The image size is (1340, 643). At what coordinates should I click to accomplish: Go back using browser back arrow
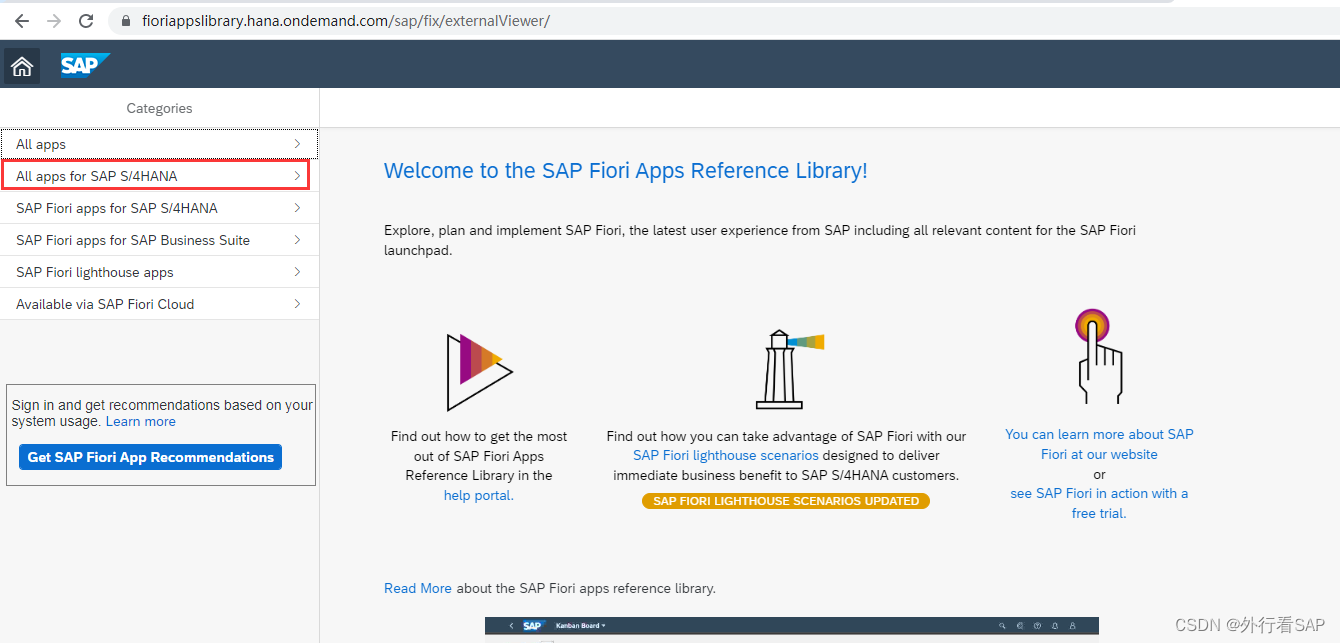point(22,20)
